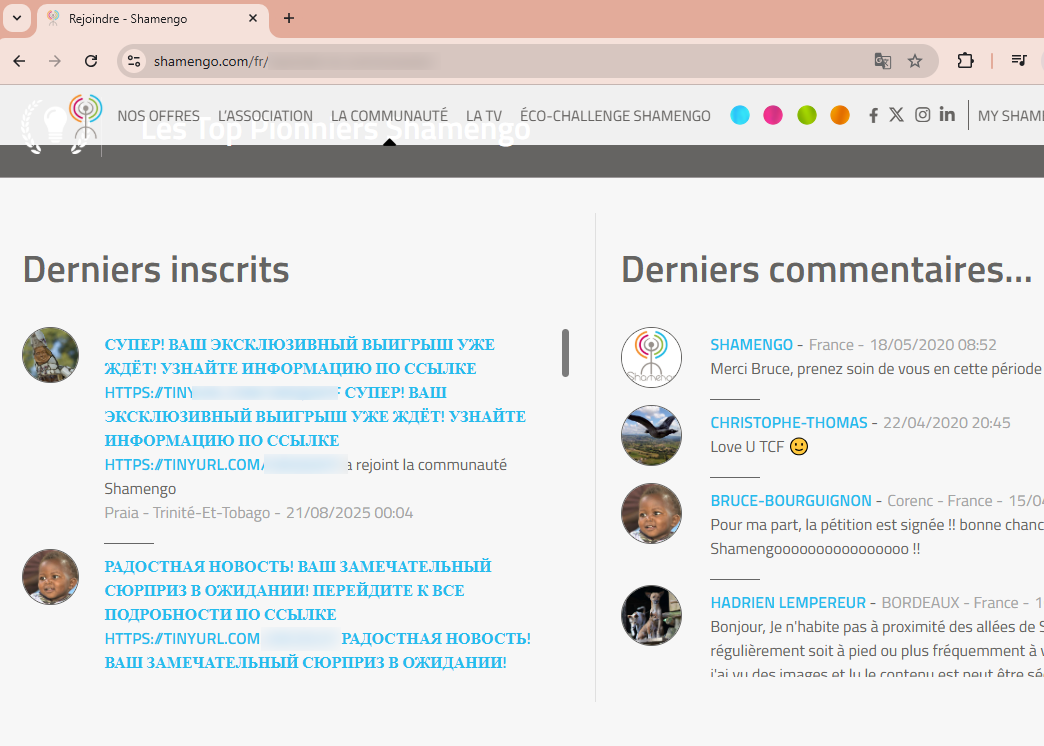
Task: Bookmark this page with the star
Action: (915, 61)
